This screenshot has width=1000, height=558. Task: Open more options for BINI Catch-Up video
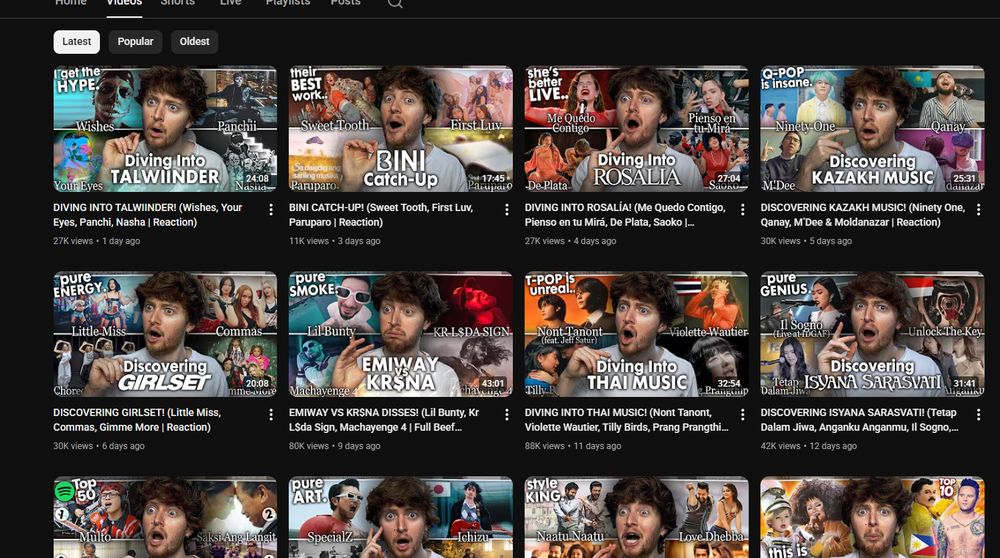pyautogui.click(x=507, y=209)
